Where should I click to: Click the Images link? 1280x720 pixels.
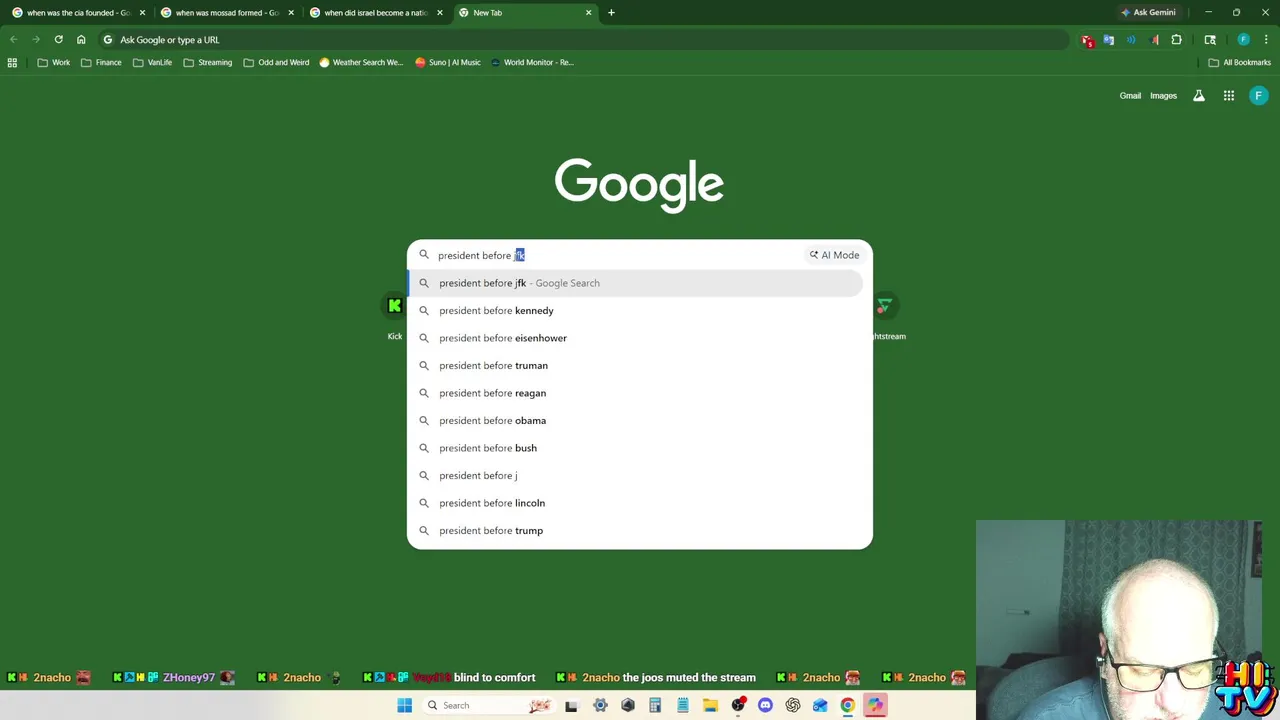click(x=1163, y=96)
